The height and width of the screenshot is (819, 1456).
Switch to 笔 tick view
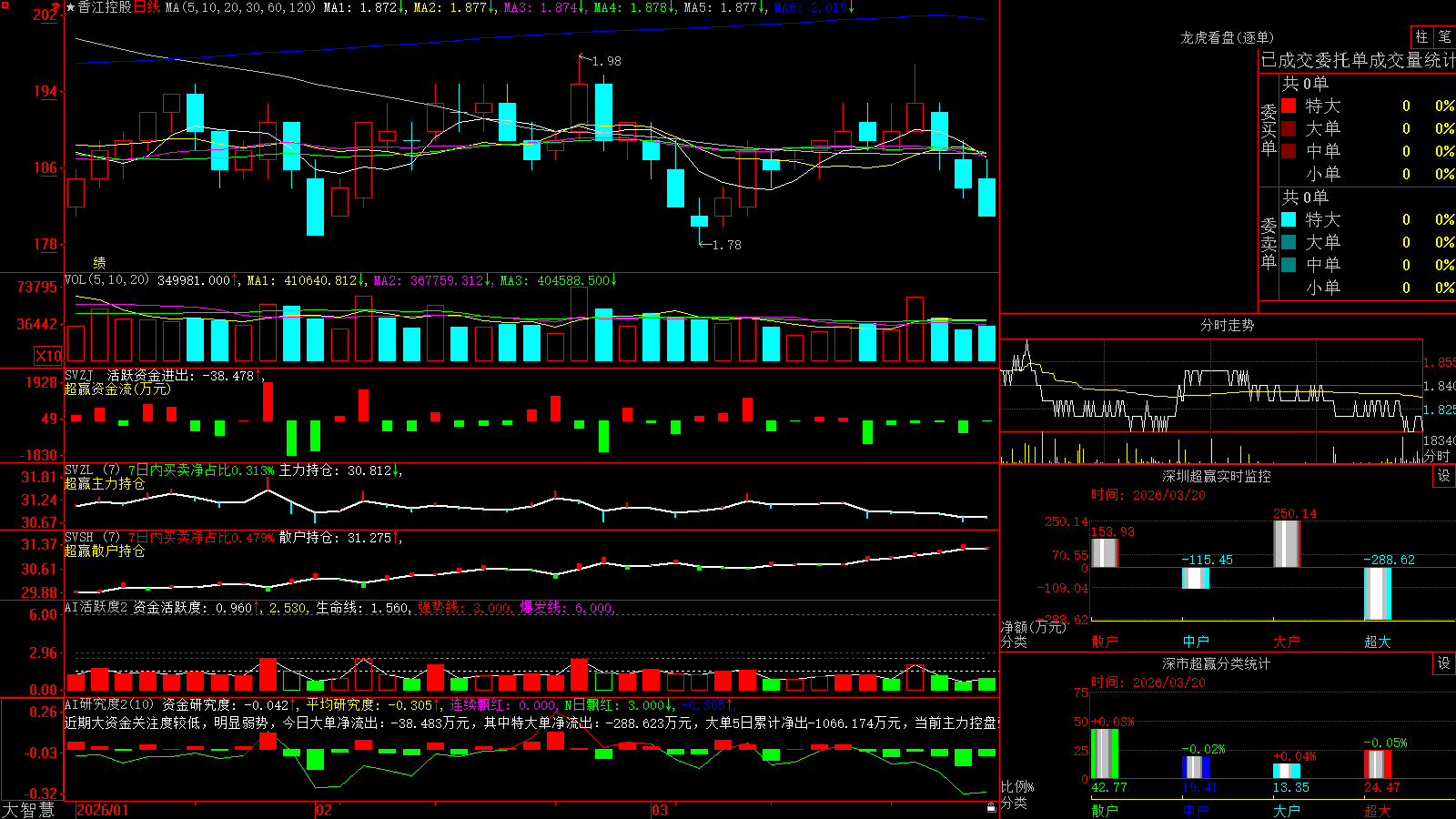tap(1444, 37)
